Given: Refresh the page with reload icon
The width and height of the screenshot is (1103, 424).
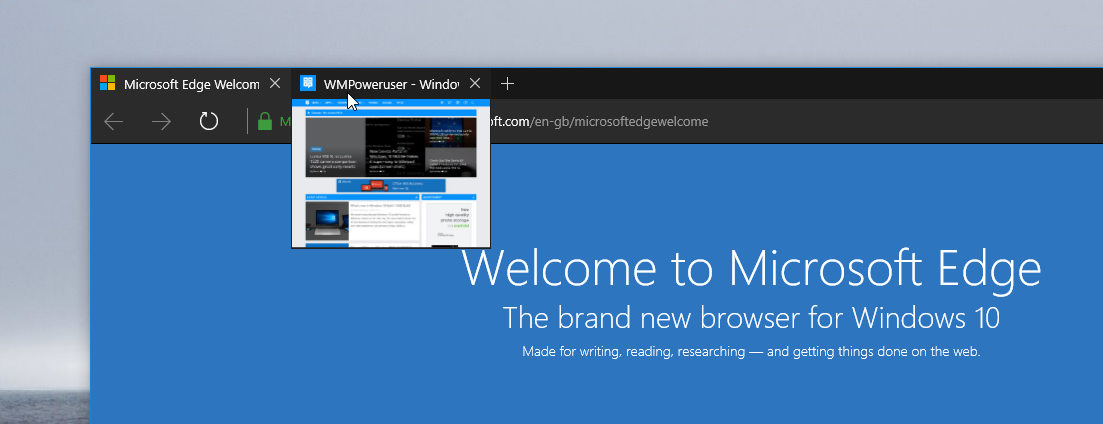Looking at the screenshot, I should click(x=209, y=121).
